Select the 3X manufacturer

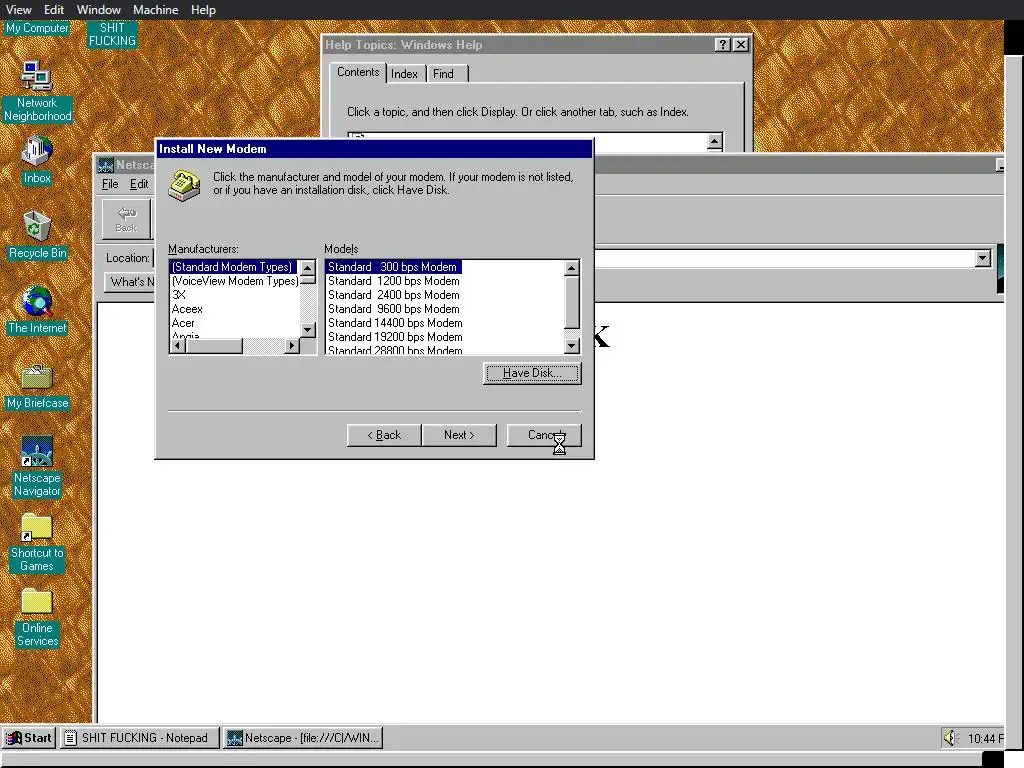point(179,295)
